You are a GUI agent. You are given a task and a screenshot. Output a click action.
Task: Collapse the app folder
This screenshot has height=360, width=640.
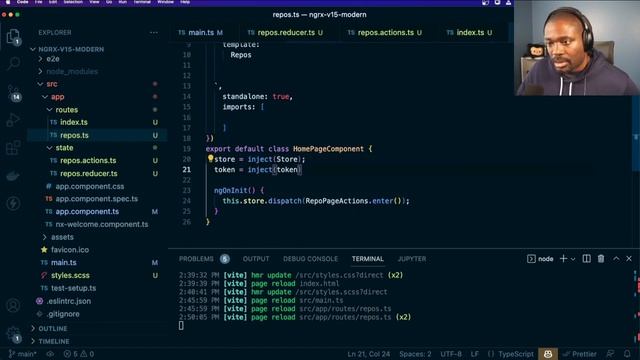tap(45, 97)
